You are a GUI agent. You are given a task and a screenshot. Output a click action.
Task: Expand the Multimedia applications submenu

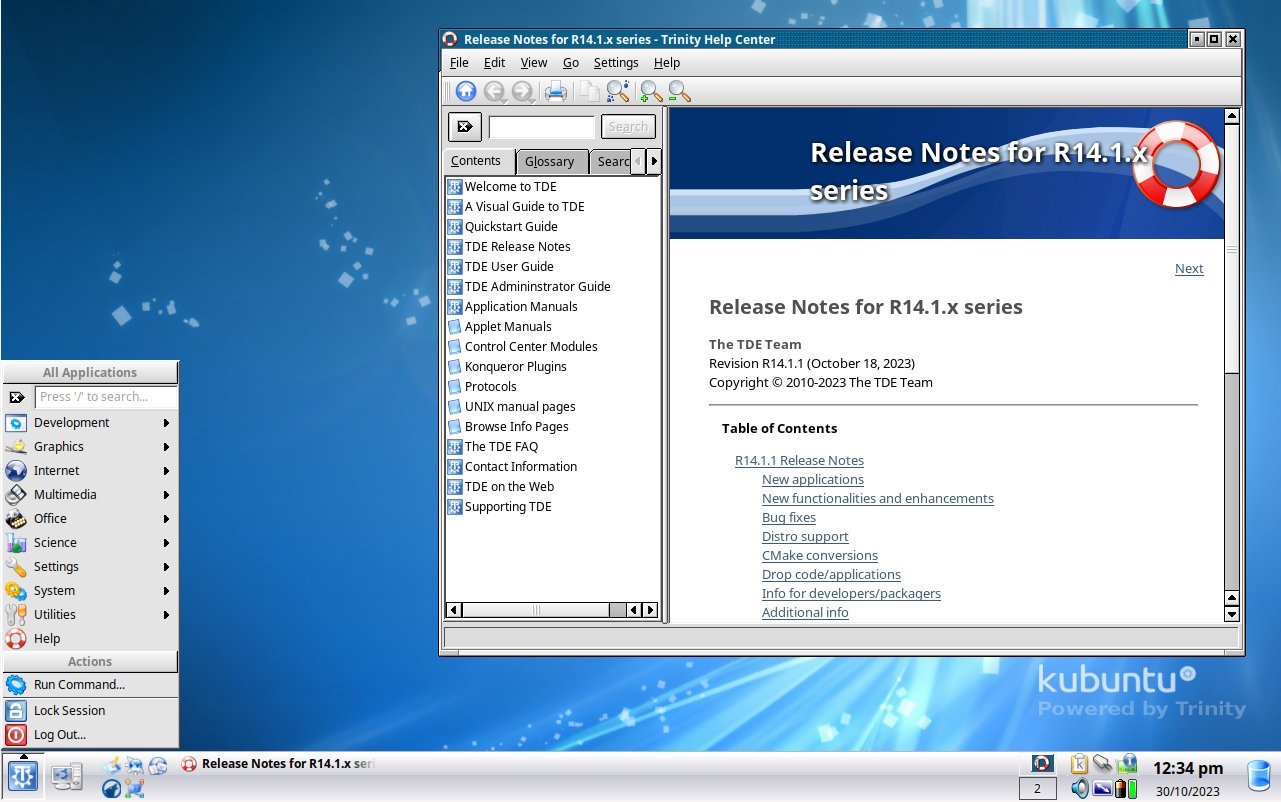[90, 495]
